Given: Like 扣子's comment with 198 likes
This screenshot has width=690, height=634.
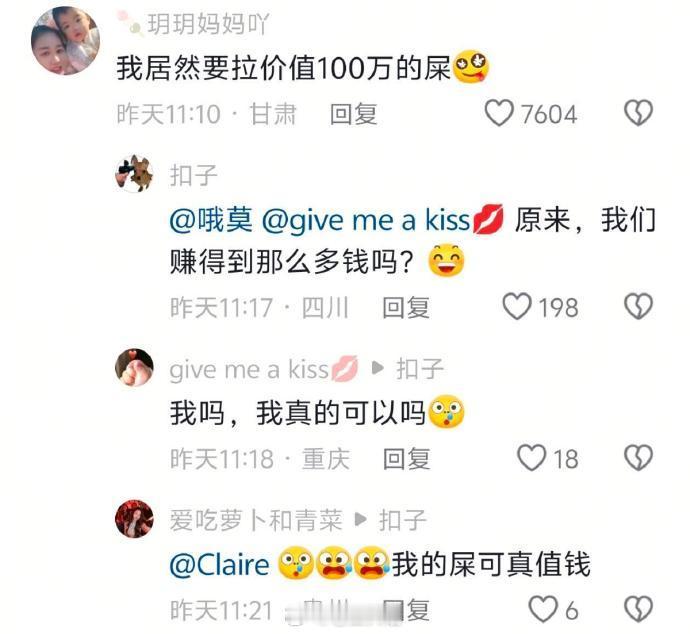Looking at the screenshot, I should [517, 307].
